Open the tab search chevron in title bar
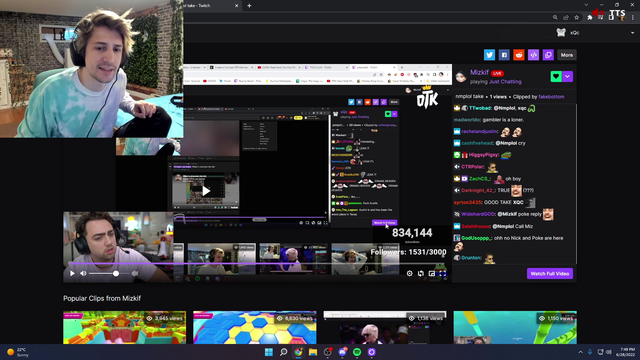 [x=586, y=5]
